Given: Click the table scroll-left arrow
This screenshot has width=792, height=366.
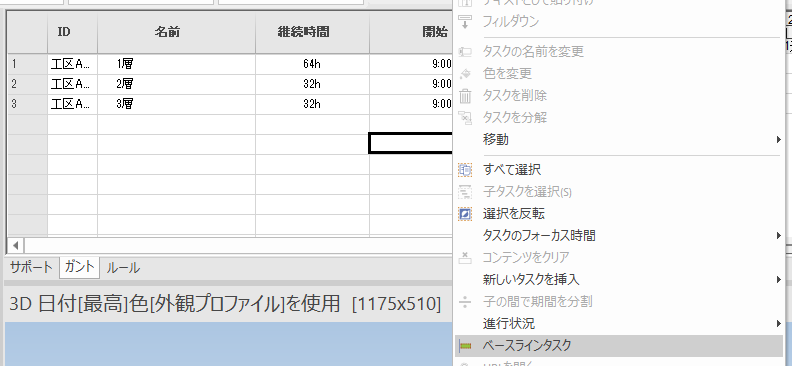Looking at the screenshot, I should 16,246.
